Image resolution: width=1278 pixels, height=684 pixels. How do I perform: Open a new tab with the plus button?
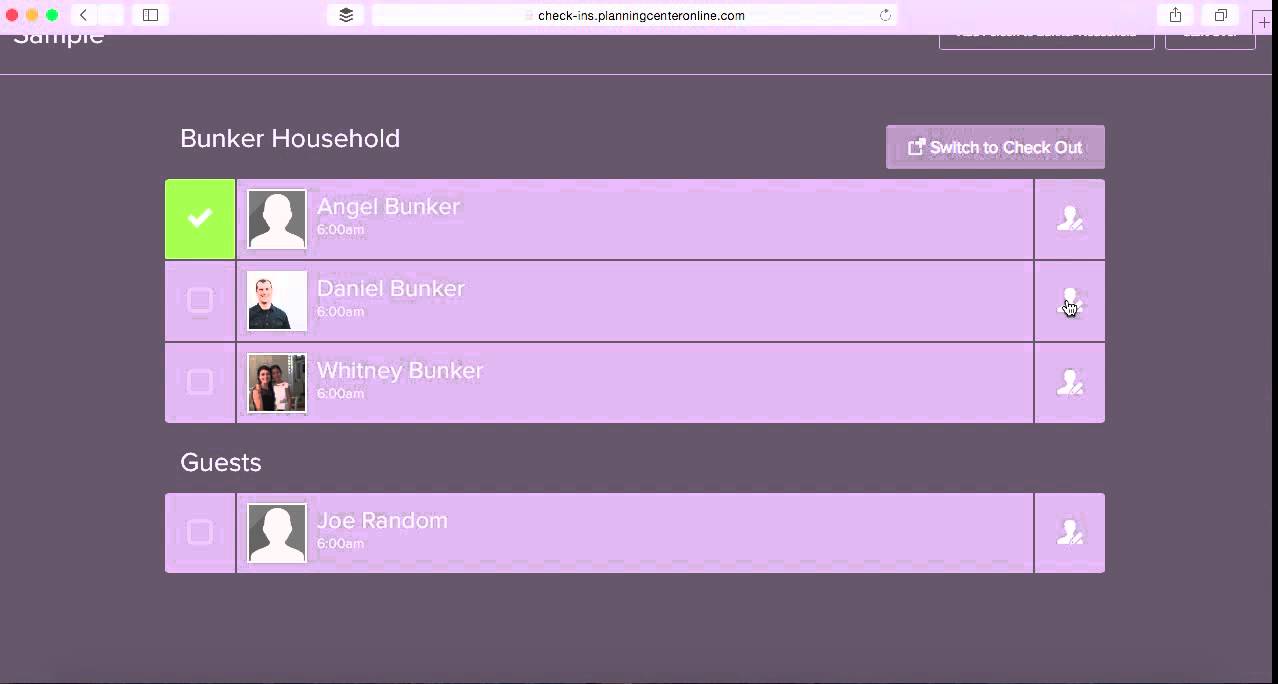click(1265, 21)
